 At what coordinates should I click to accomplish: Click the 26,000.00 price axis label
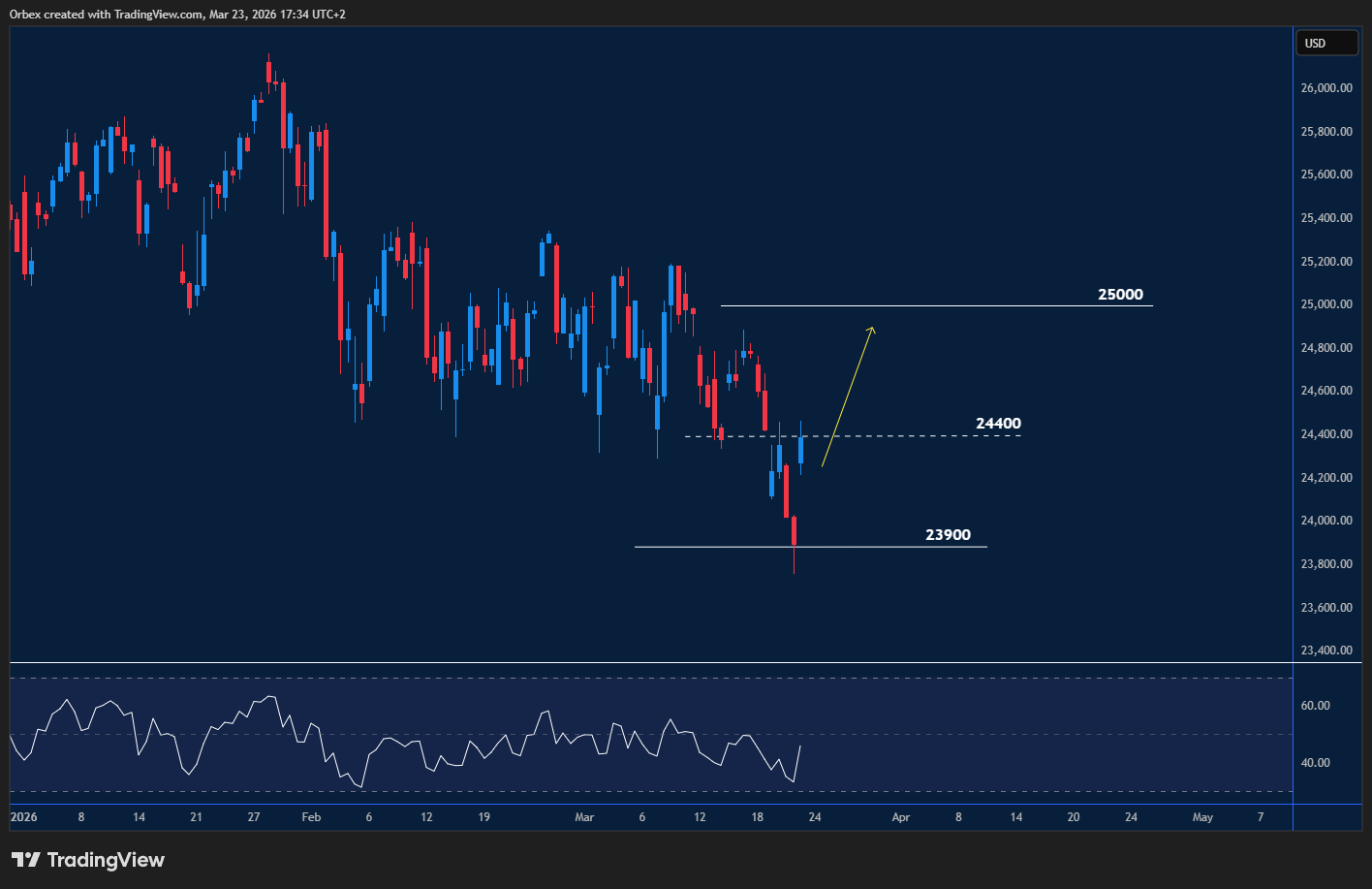tap(1327, 88)
